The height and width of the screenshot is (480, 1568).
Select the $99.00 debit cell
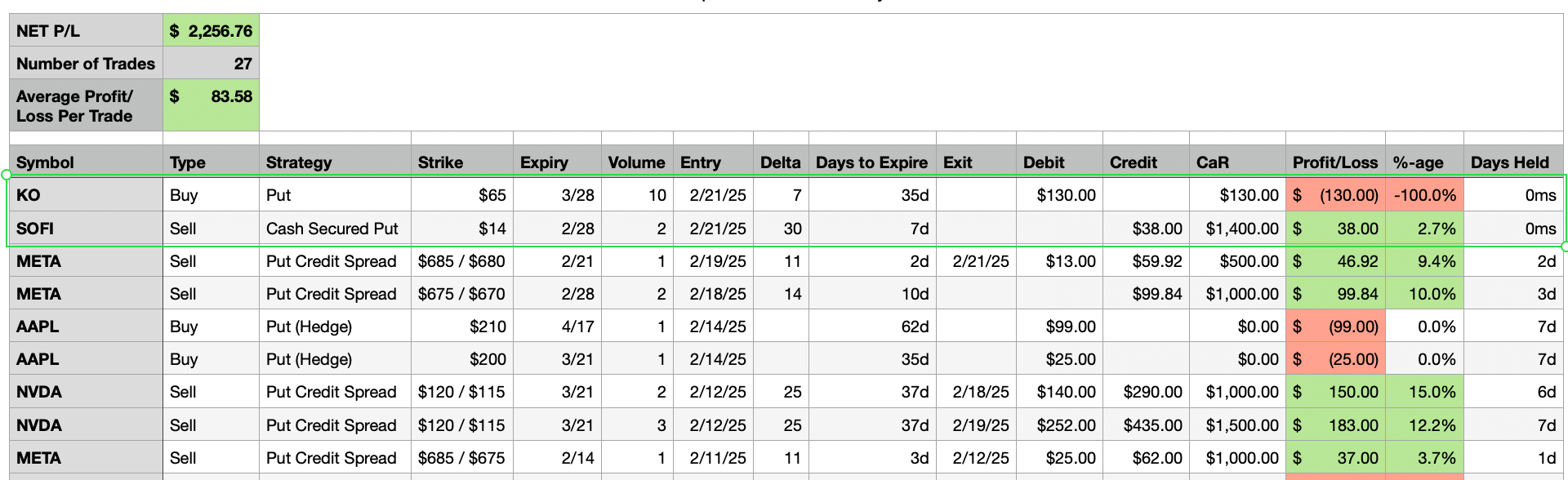click(1059, 327)
